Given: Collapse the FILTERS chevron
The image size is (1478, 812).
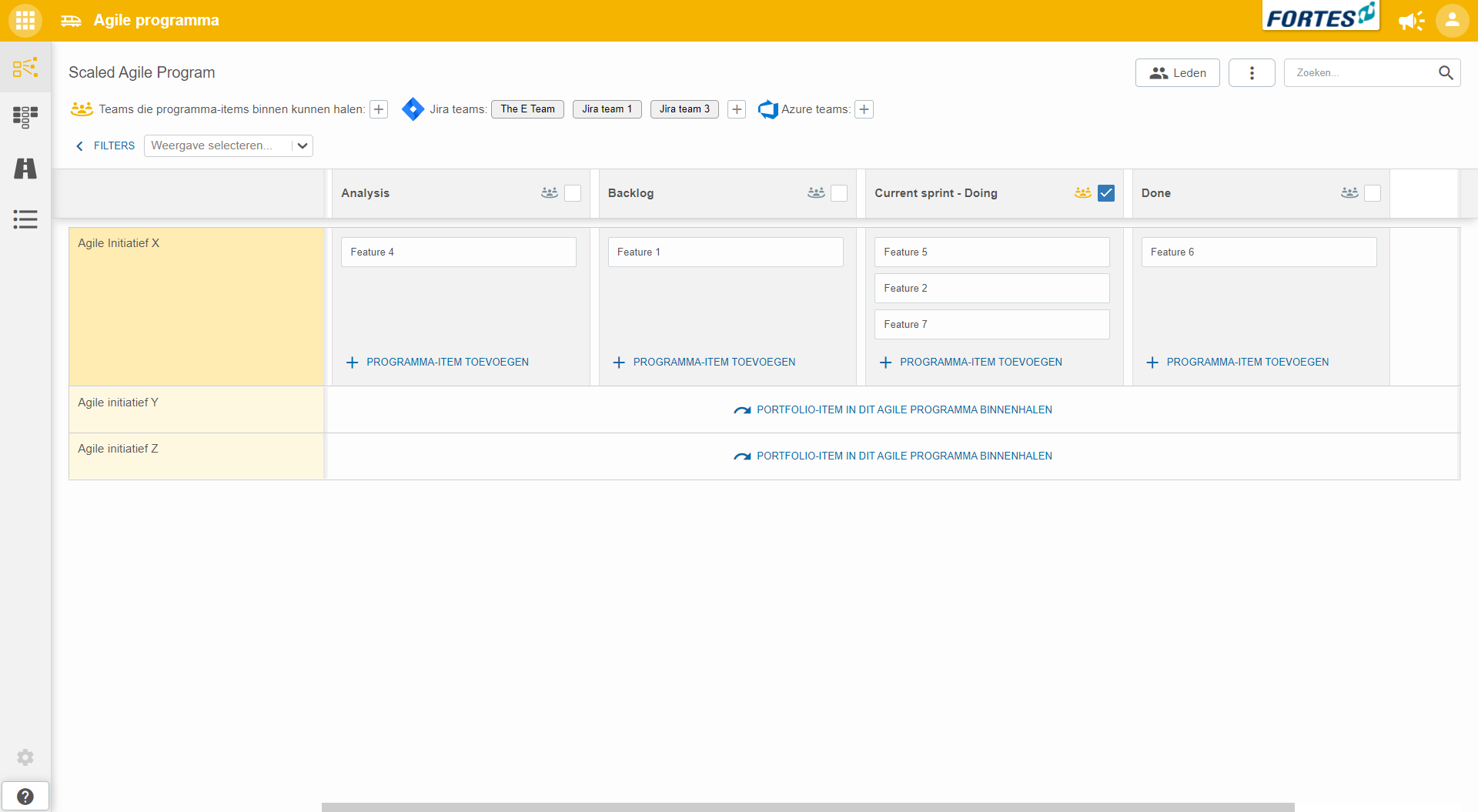Looking at the screenshot, I should click(x=79, y=145).
